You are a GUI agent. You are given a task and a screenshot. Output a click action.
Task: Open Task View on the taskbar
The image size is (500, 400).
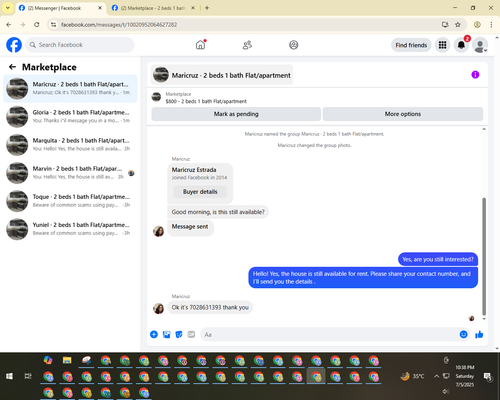28,376
